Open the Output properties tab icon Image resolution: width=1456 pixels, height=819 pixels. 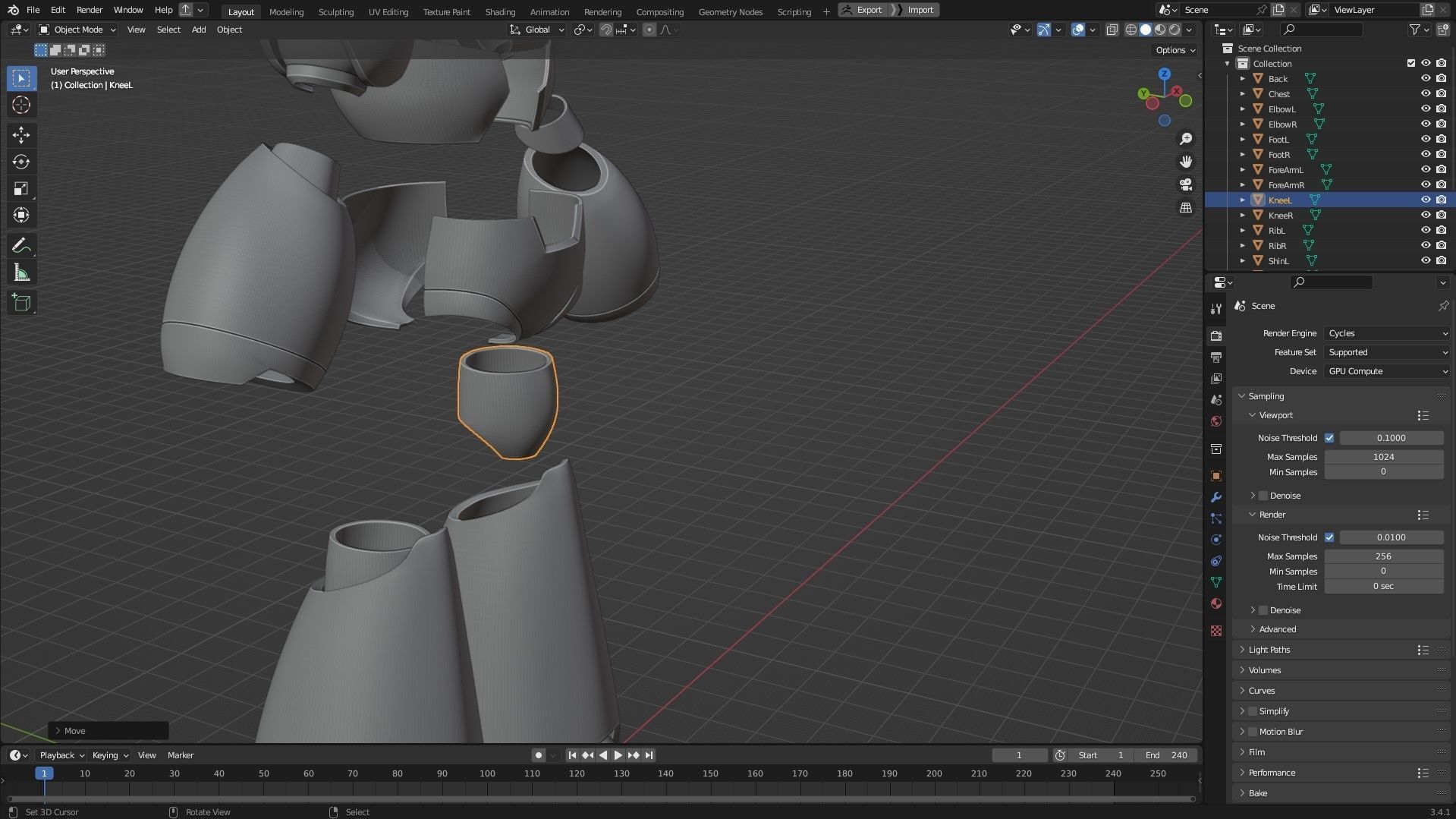[1216, 357]
